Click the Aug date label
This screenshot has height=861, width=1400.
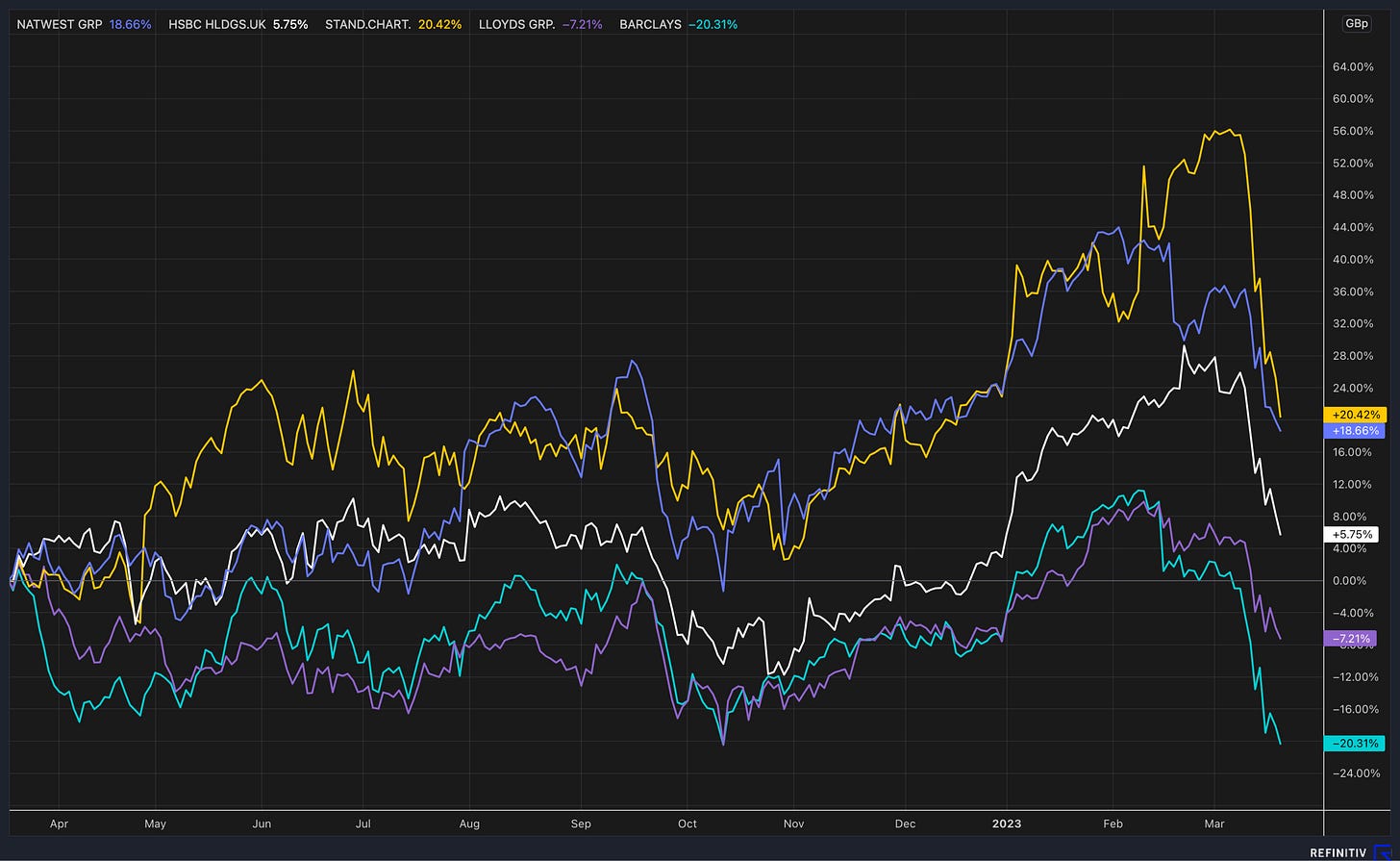pos(469,824)
